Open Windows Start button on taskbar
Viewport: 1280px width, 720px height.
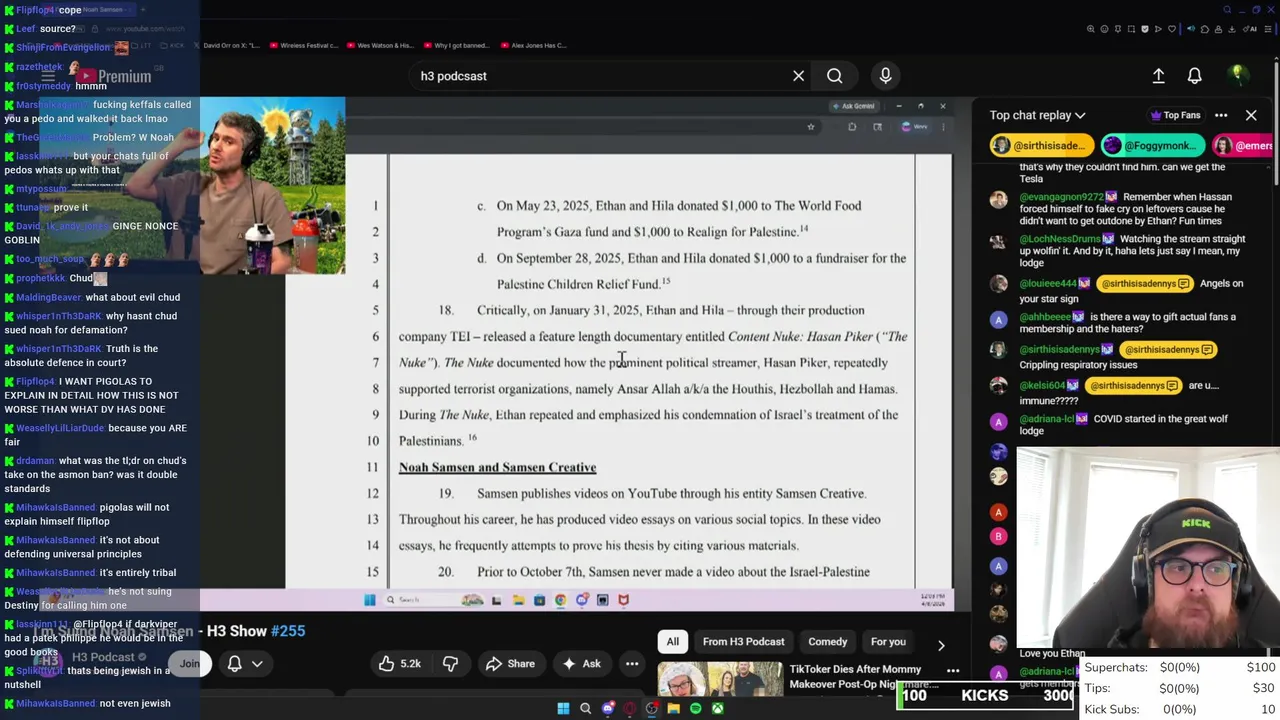click(x=563, y=709)
